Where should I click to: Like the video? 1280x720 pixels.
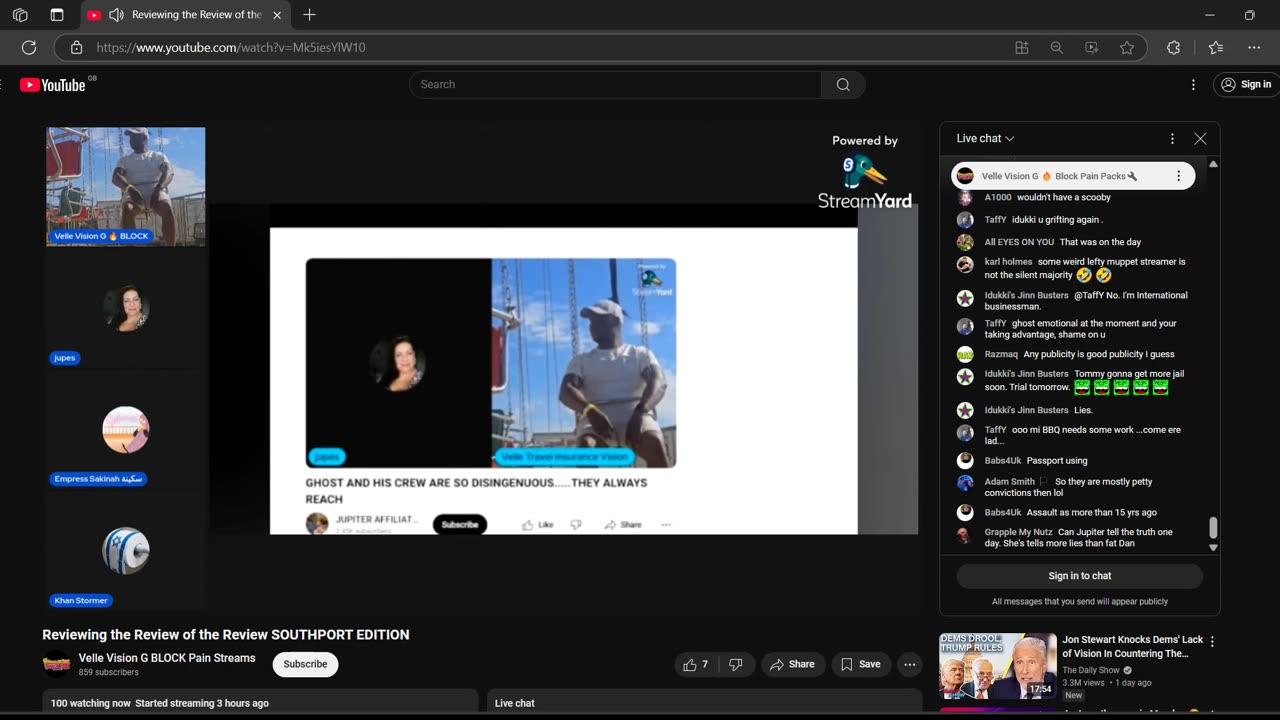coord(697,664)
